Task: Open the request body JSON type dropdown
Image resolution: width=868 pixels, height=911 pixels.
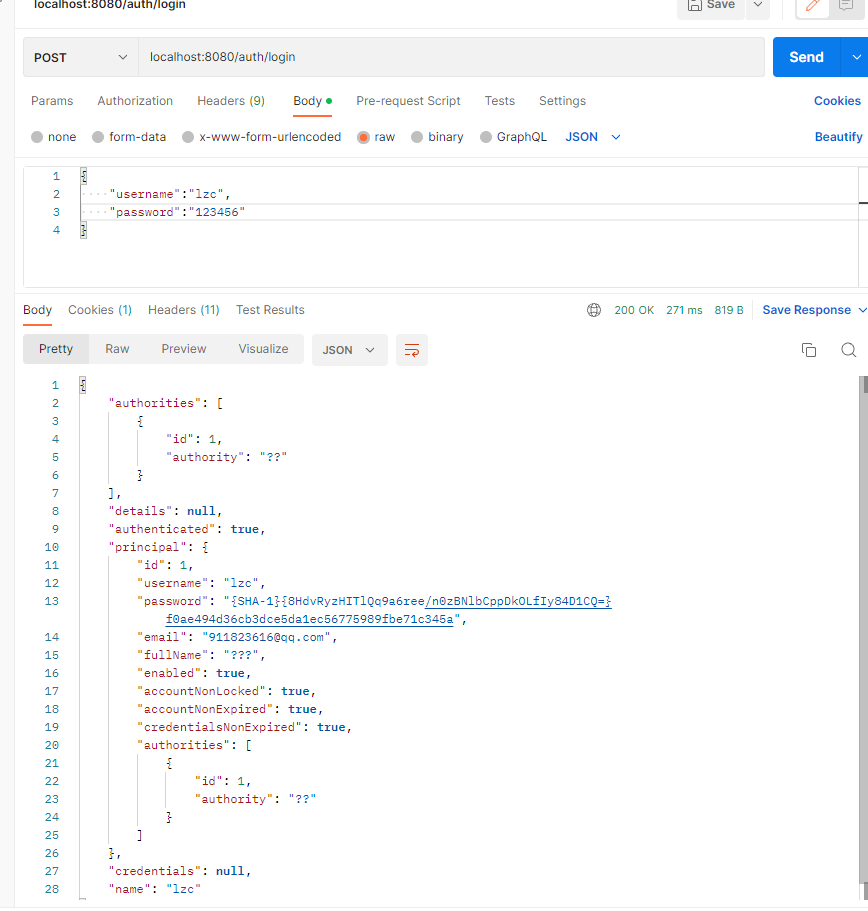Action: pos(593,137)
